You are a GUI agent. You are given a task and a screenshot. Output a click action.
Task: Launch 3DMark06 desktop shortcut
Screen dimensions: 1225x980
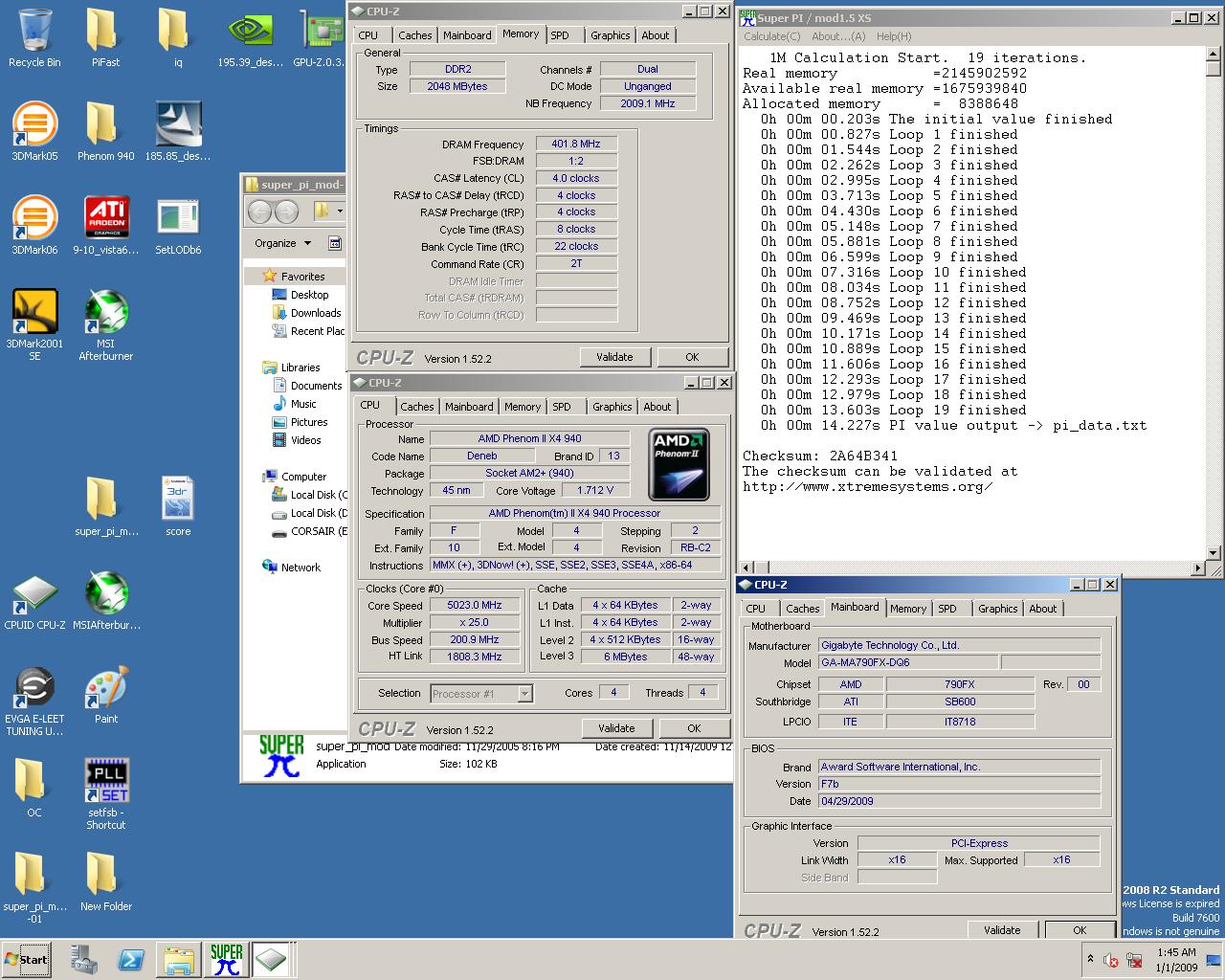pos(34,225)
